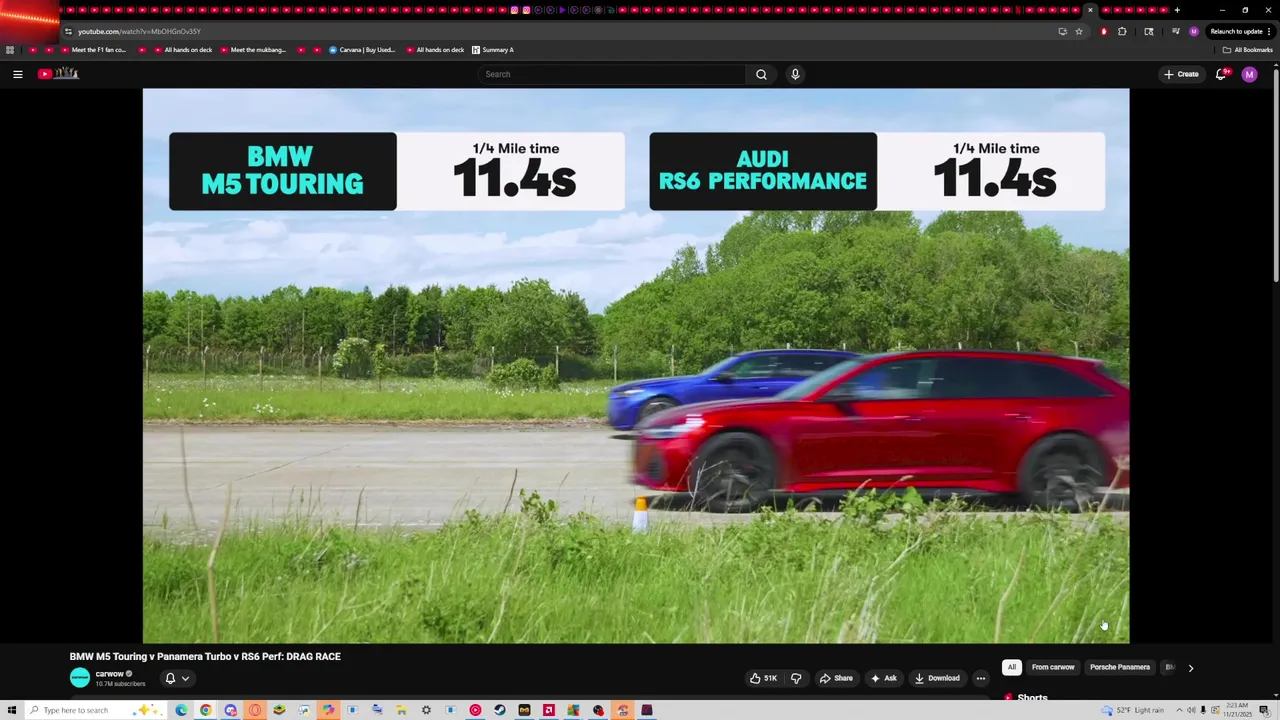Open the account avatar menu on YouTube
This screenshot has width=1280, height=720.
click(x=1249, y=74)
